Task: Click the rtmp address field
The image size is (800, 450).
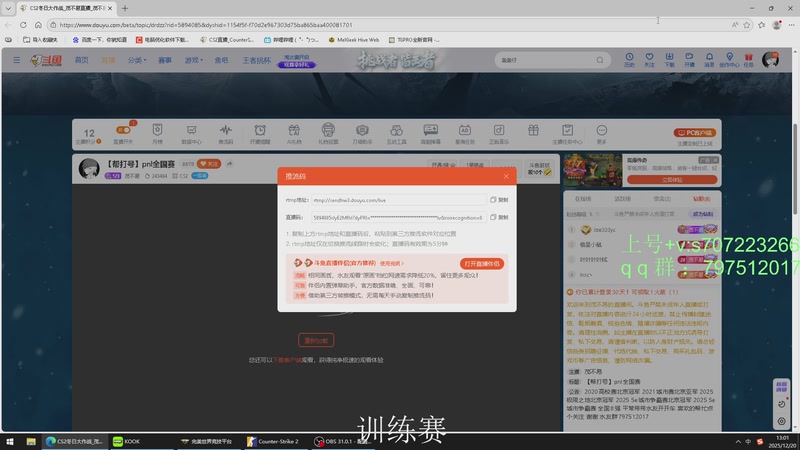Action: pos(398,200)
